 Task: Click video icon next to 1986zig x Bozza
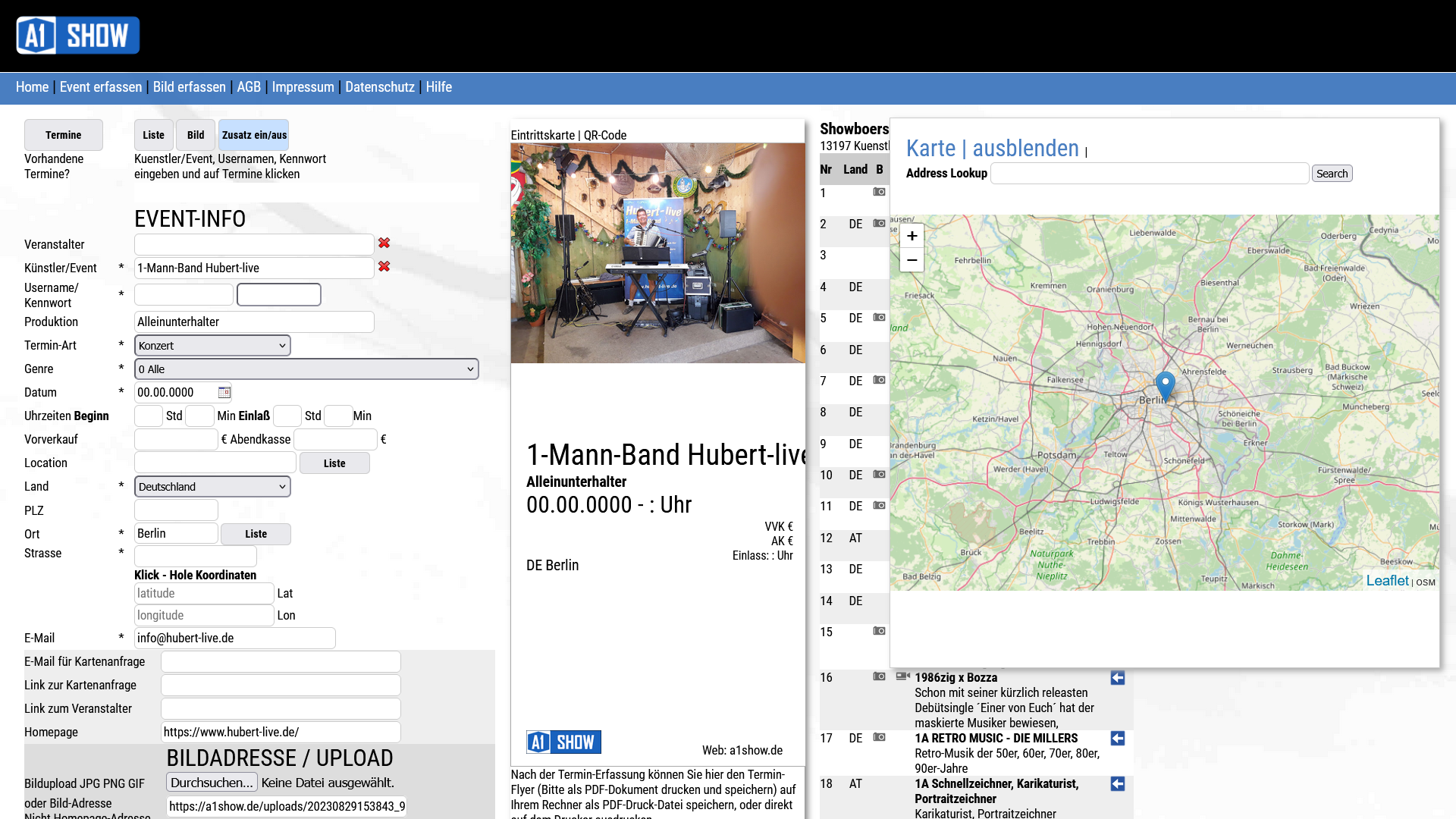[902, 676]
